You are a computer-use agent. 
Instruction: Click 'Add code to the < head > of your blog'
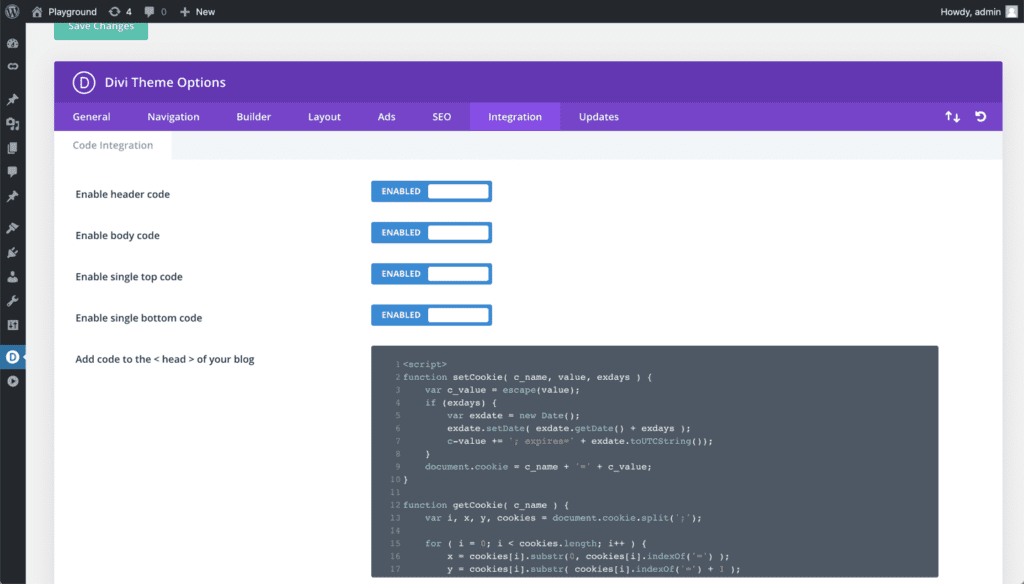165,359
